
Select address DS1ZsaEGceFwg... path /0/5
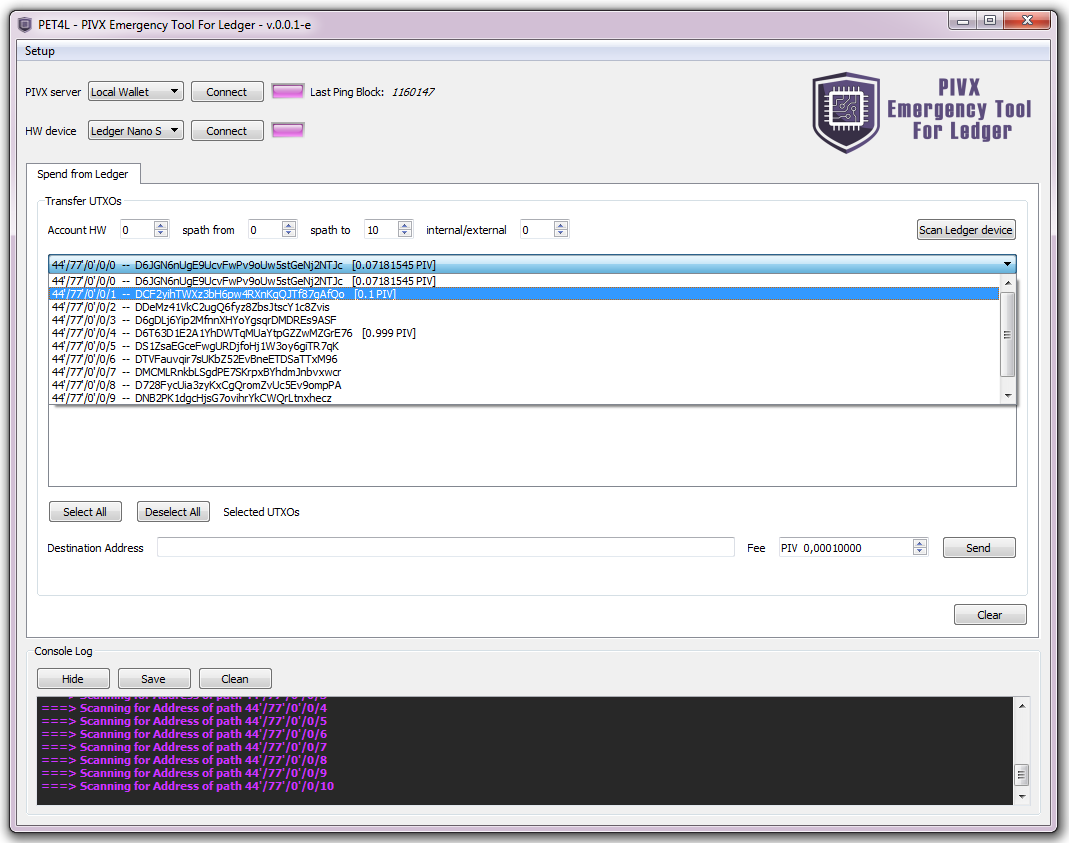click(x=524, y=346)
